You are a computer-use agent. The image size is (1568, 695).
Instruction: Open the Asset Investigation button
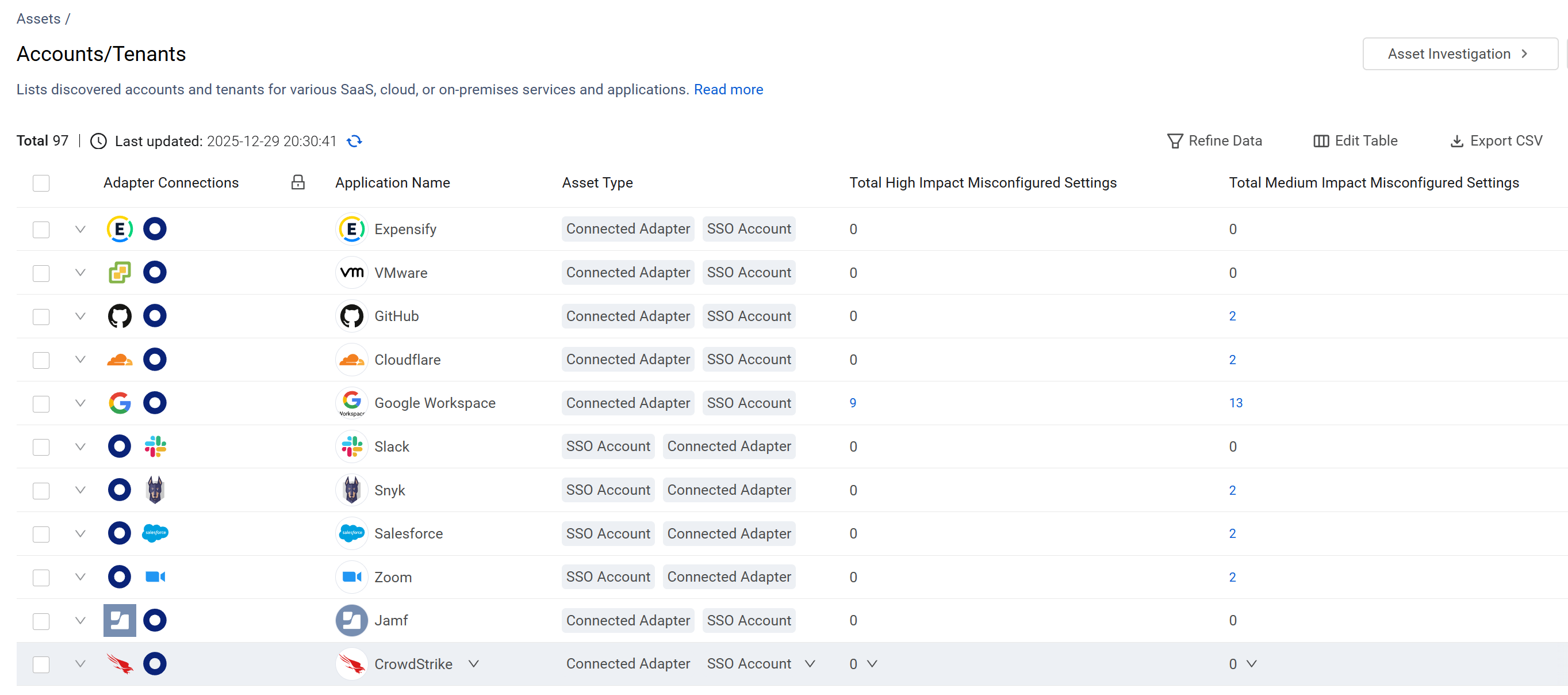(1459, 54)
